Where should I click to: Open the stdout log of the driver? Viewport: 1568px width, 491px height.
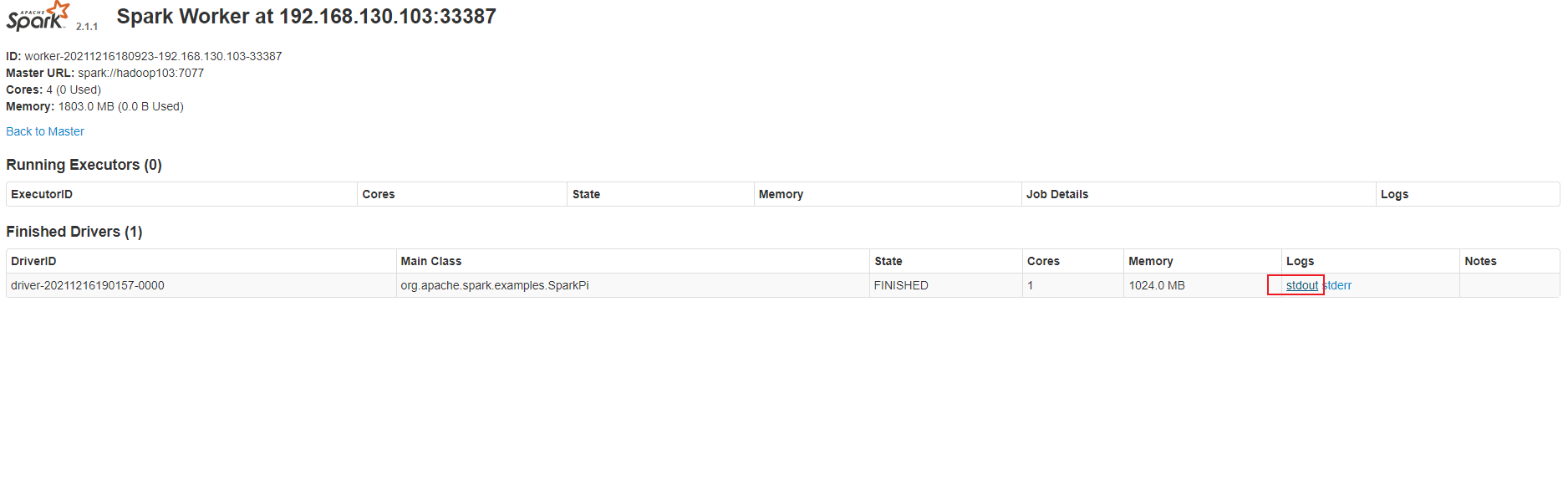(1301, 285)
